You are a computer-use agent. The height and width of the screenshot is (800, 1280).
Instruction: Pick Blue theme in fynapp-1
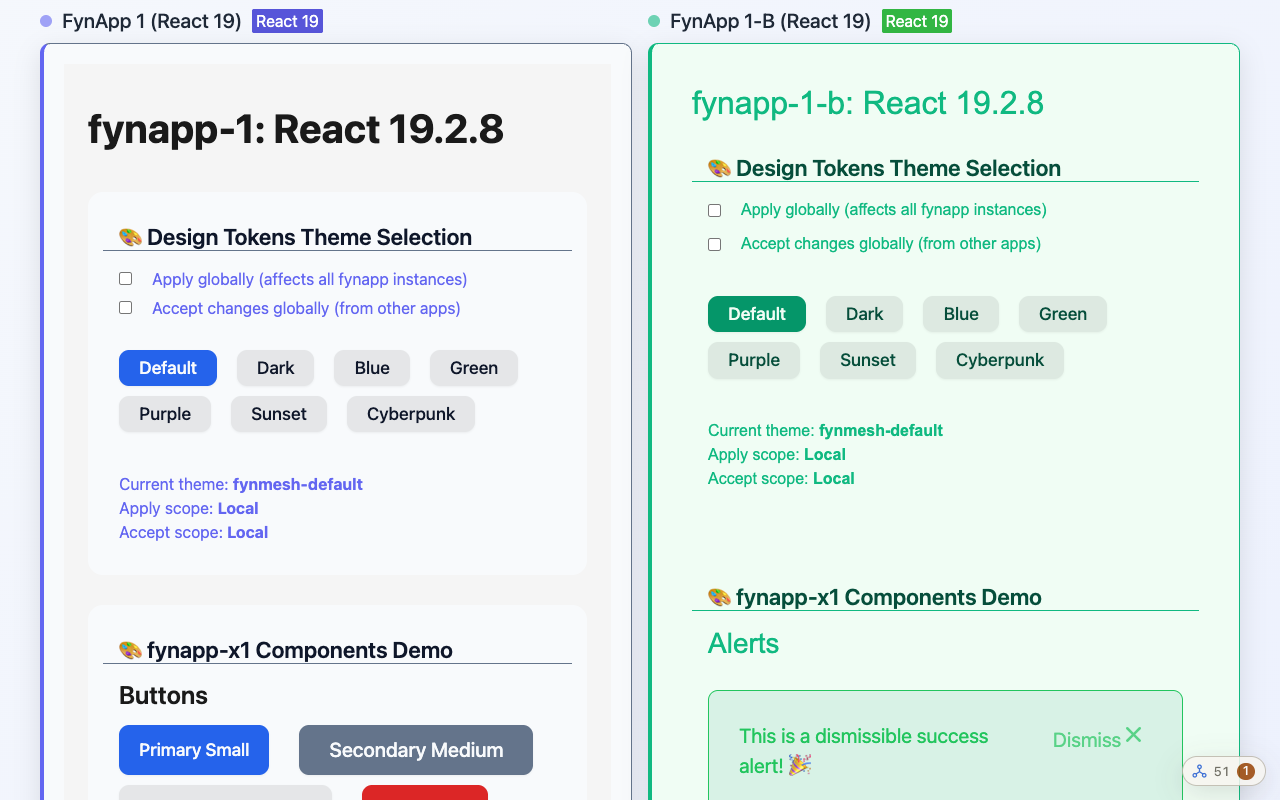372,368
